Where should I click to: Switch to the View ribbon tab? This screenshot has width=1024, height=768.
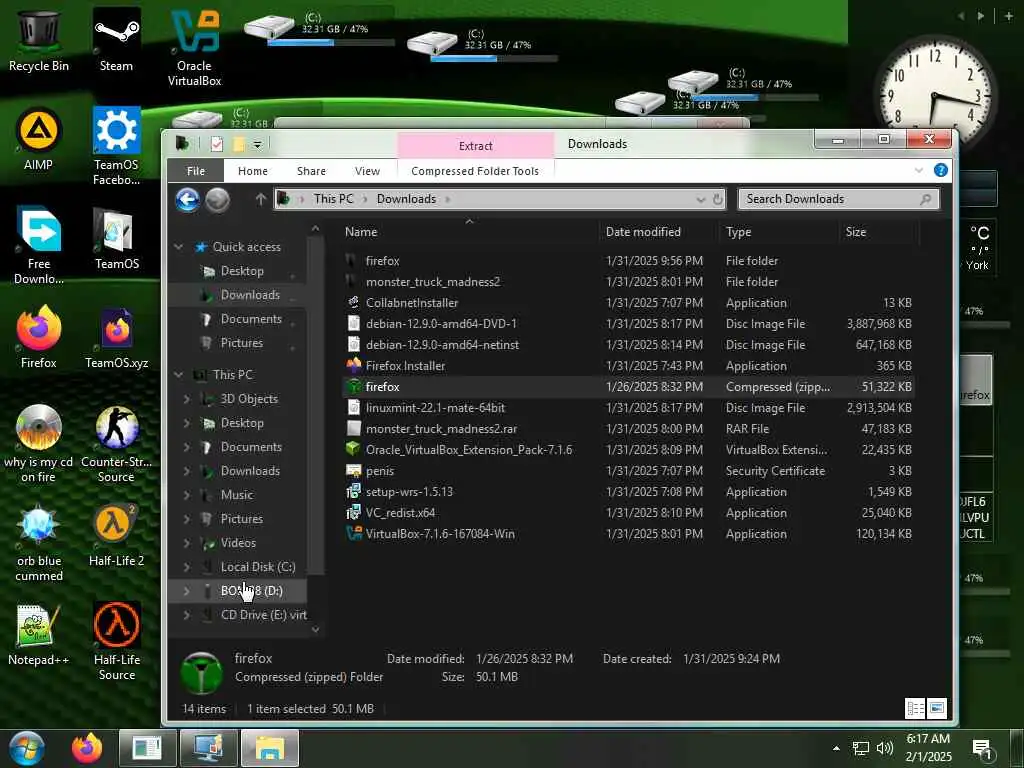[x=367, y=170]
